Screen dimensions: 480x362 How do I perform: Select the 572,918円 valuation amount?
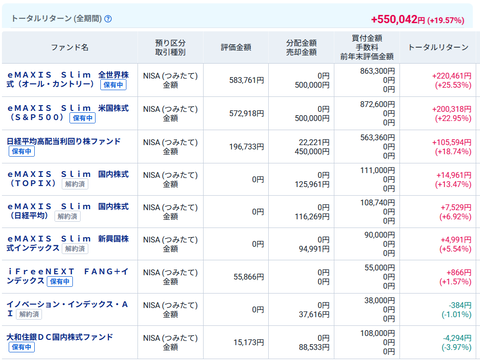tap(247, 113)
